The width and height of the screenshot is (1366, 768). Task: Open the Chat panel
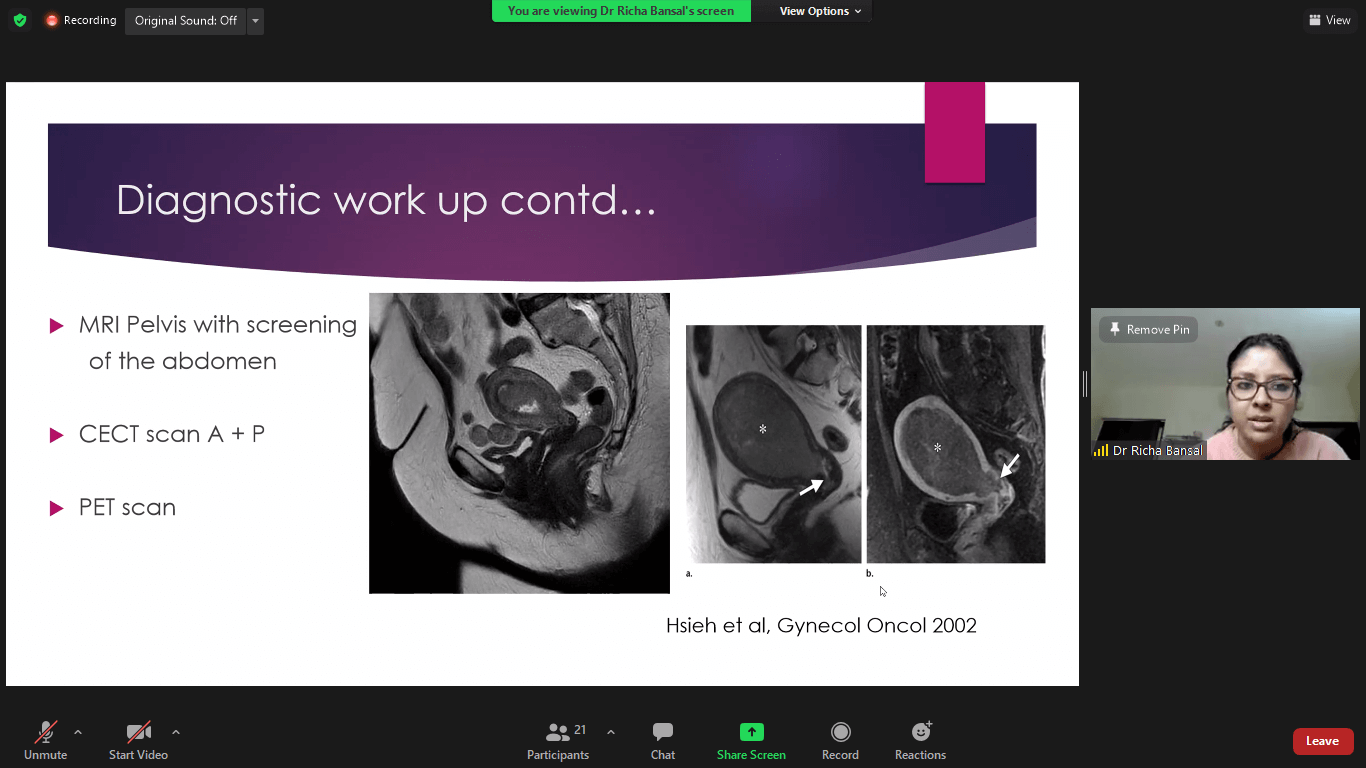coord(663,740)
